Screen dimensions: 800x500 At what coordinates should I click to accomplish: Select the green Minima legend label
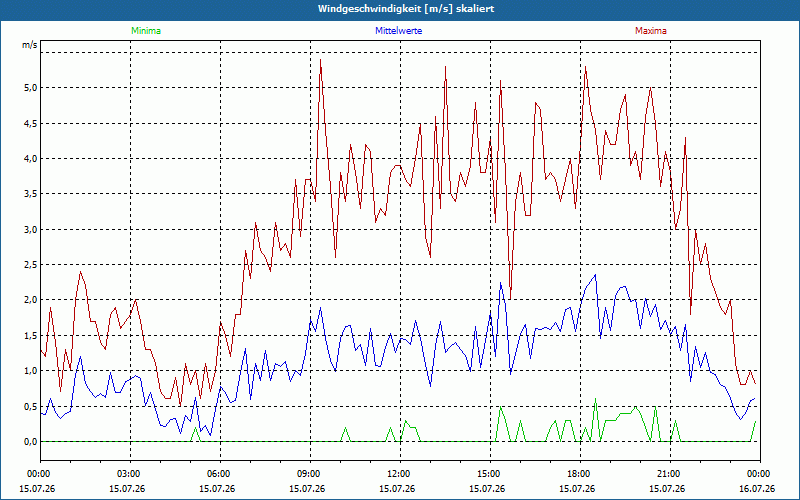pyautogui.click(x=146, y=31)
